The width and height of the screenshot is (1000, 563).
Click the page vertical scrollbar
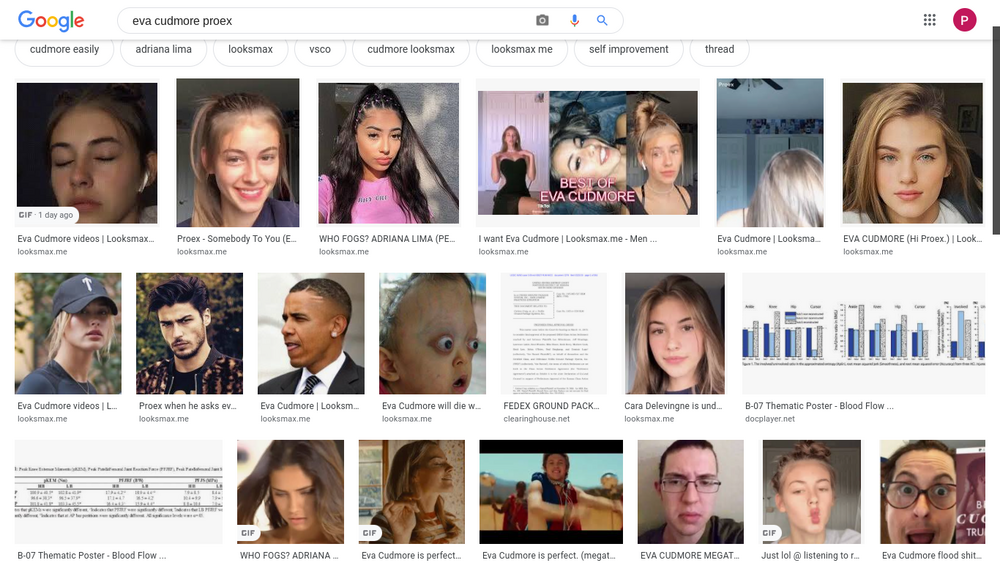click(x=996, y=131)
